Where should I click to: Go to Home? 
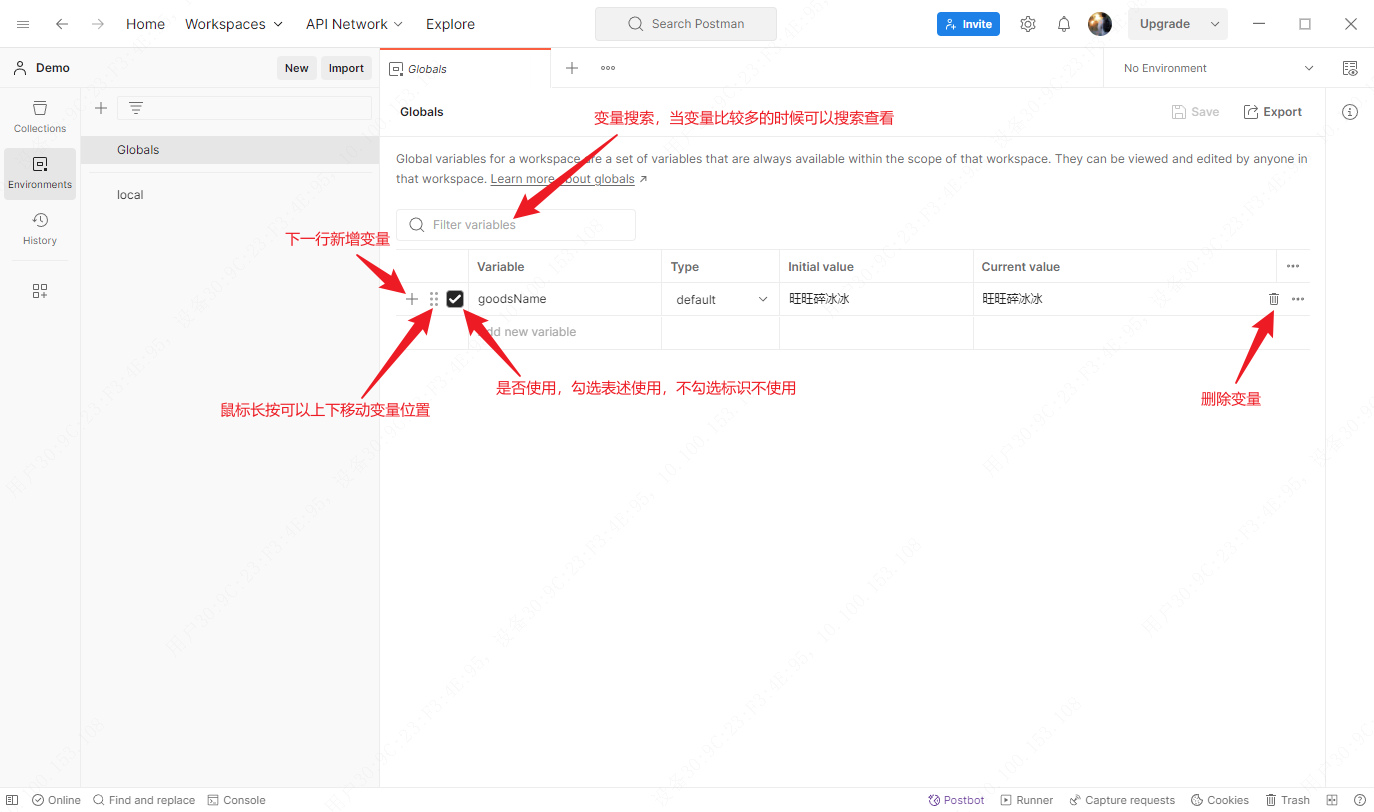(x=145, y=24)
